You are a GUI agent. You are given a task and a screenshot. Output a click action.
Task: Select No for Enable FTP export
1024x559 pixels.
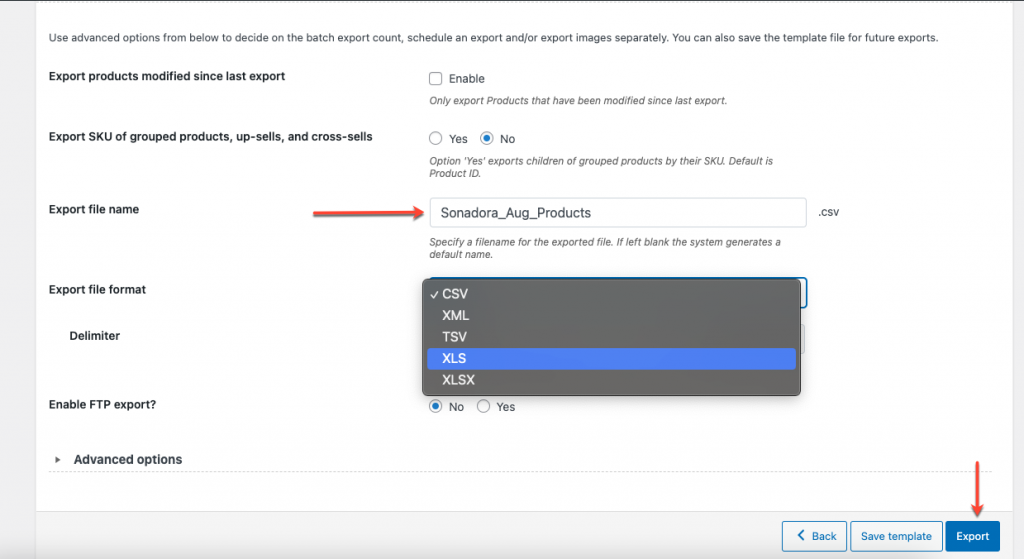click(436, 406)
